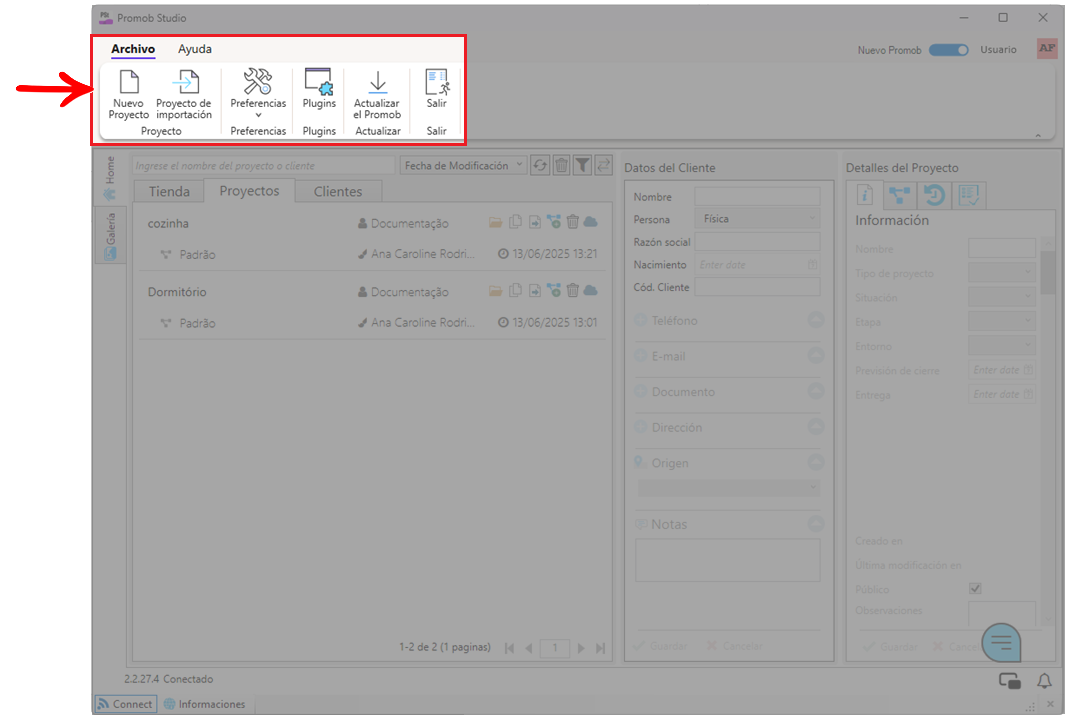Jump to last page of projects

point(600,648)
